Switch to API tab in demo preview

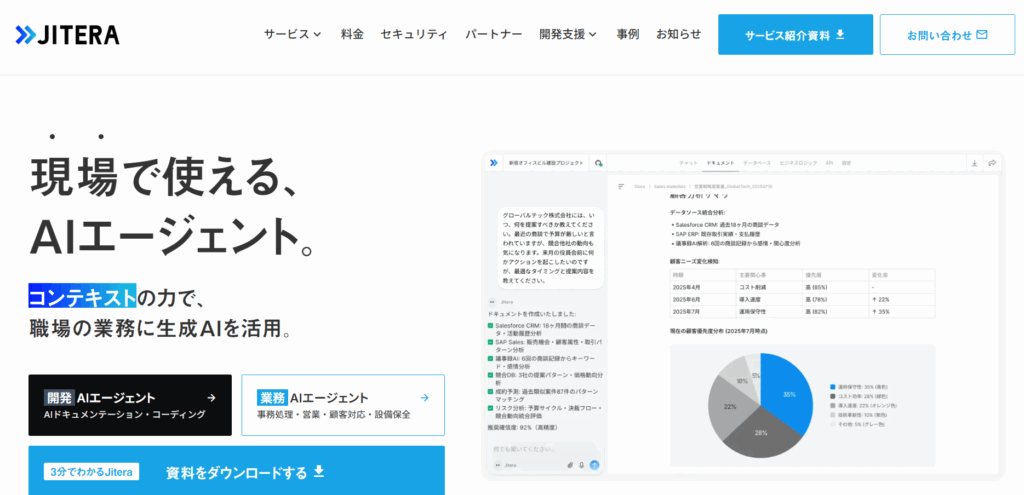pos(829,163)
